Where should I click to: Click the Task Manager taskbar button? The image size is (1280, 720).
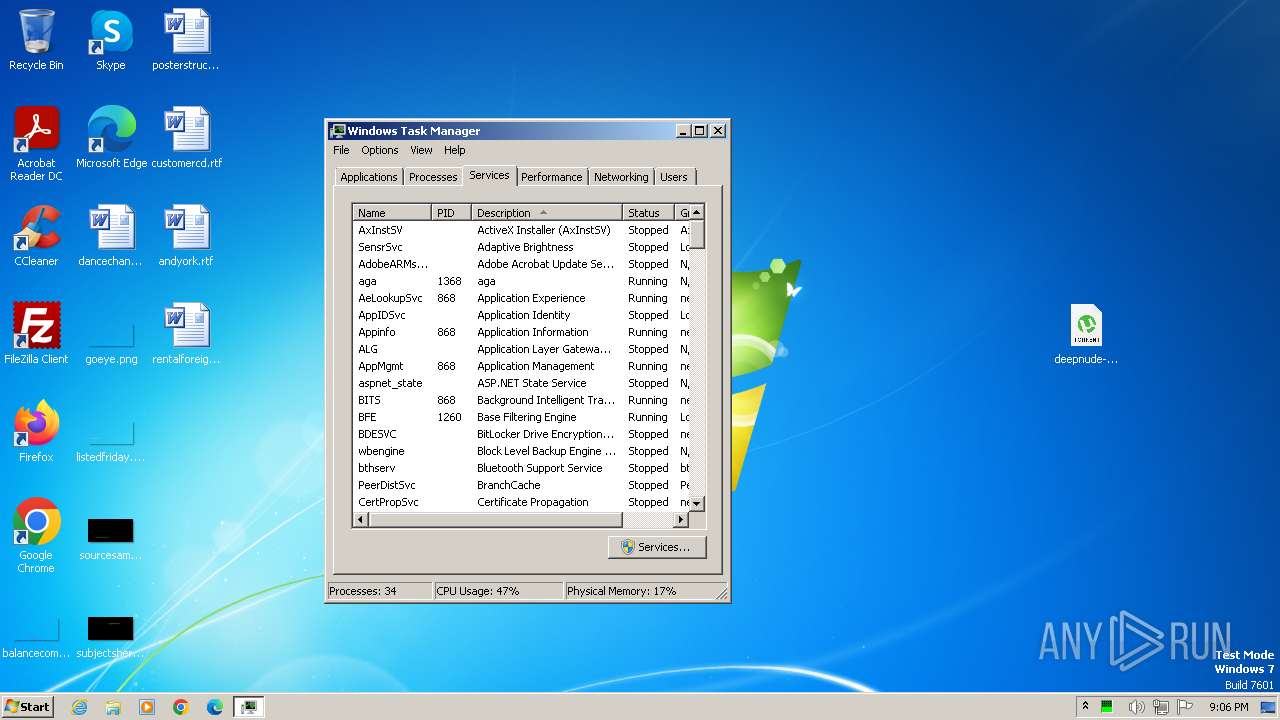248,707
